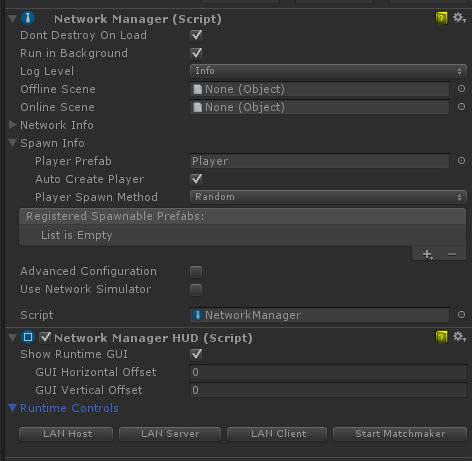The image size is (472, 461).
Task: Expand the Network Info section
Action: (x=13, y=125)
